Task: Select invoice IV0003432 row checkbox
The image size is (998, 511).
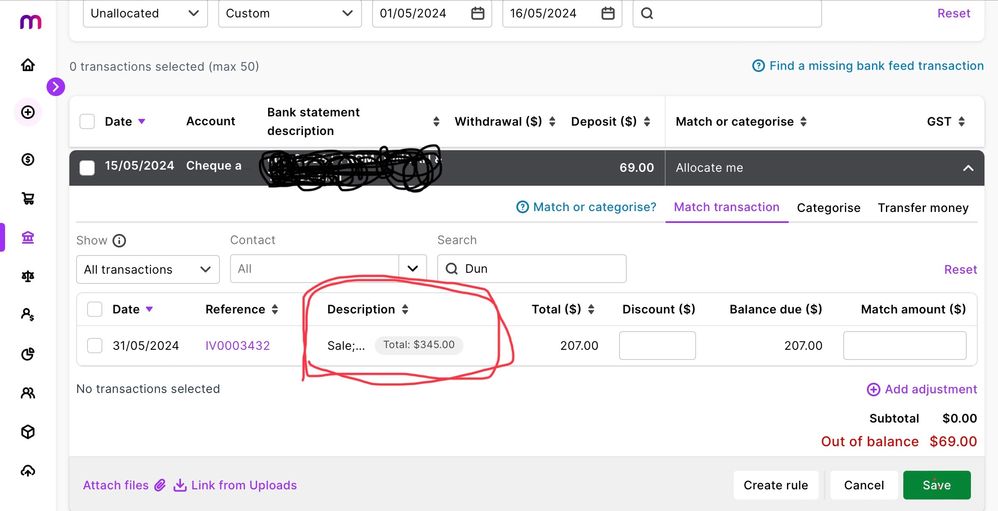Action: [95, 346]
